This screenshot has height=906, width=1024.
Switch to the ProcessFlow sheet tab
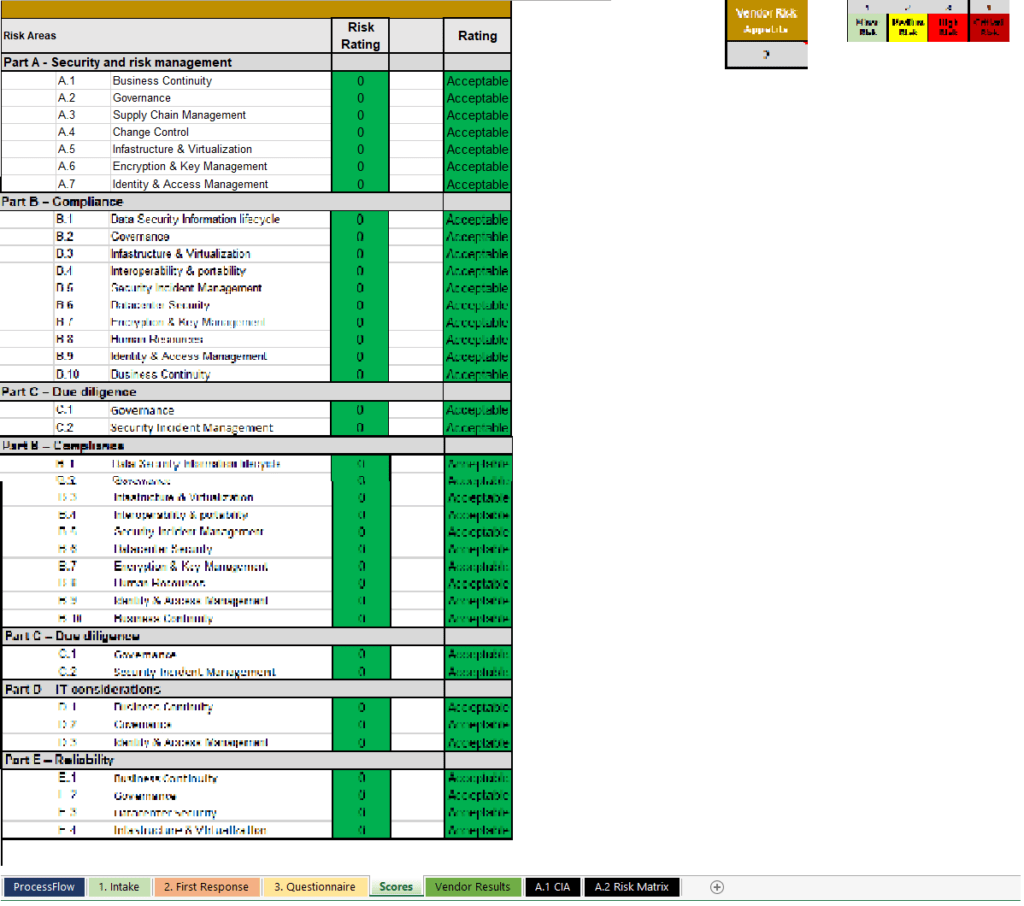pyautogui.click(x=43, y=886)
